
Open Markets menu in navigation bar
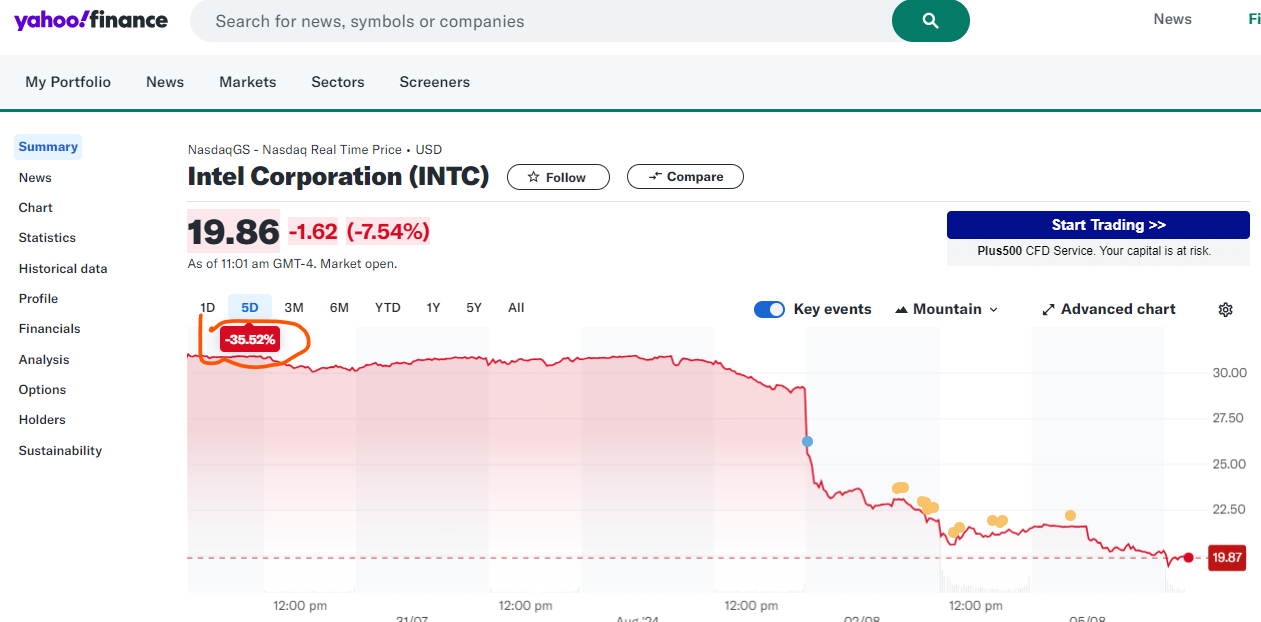point(248,82)
